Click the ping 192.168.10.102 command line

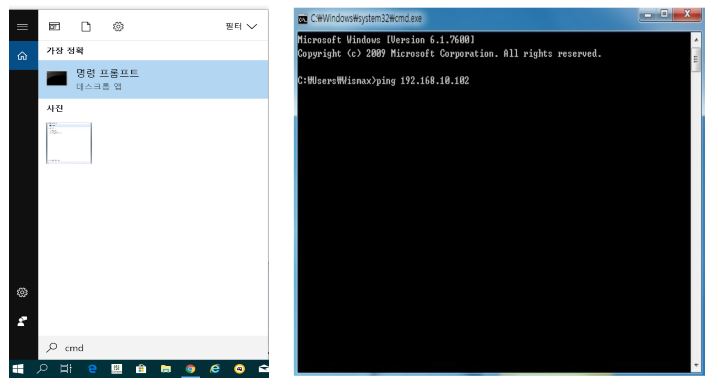click(x=383, y=81)
